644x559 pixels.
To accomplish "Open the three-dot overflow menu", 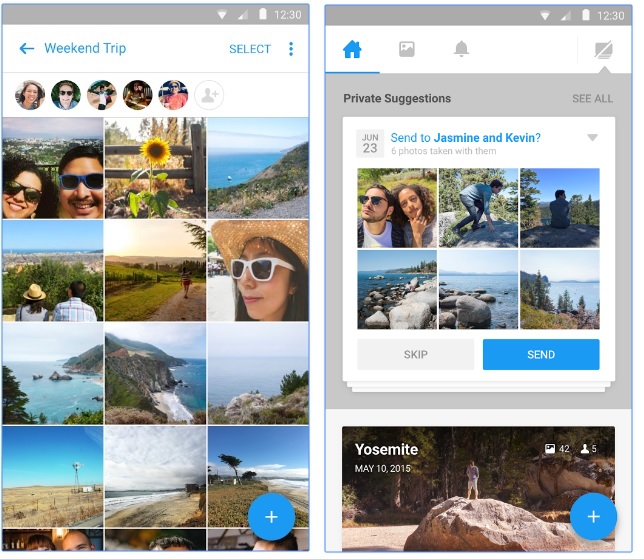I will [291, 49].
